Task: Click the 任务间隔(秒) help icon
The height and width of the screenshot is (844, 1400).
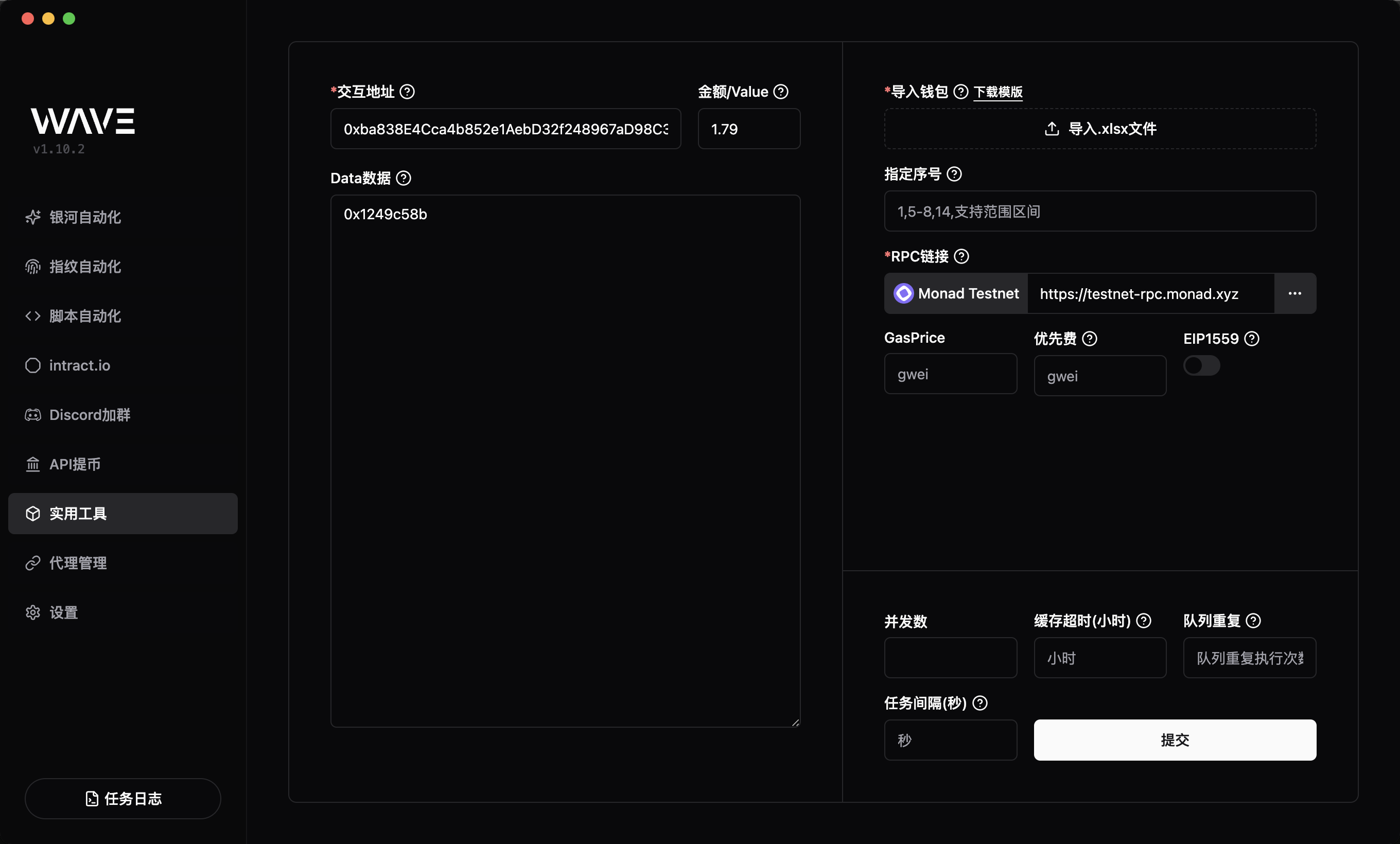Action: [x=980, y=703]
